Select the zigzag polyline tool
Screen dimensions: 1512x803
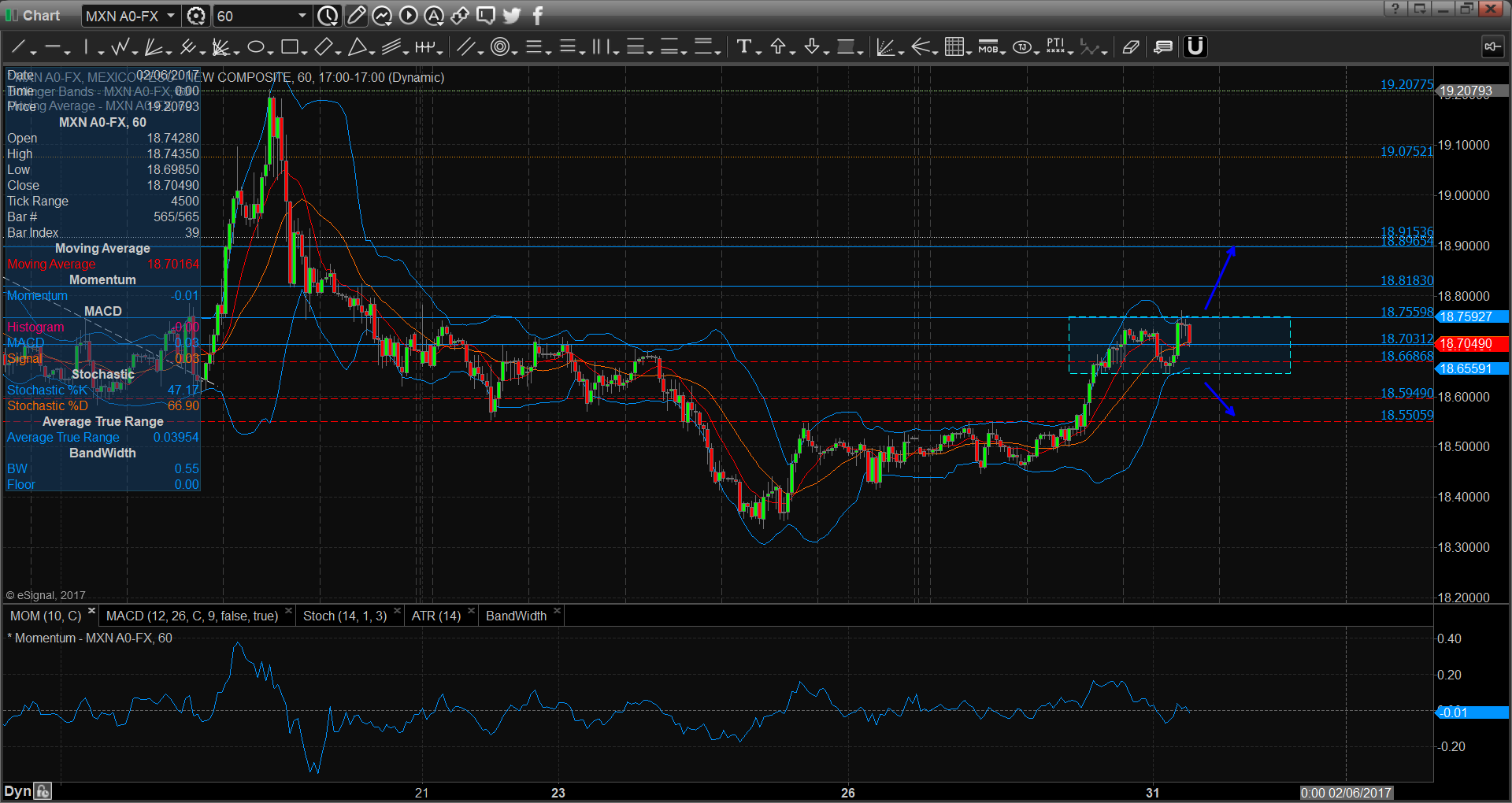[x=119, y=47]
